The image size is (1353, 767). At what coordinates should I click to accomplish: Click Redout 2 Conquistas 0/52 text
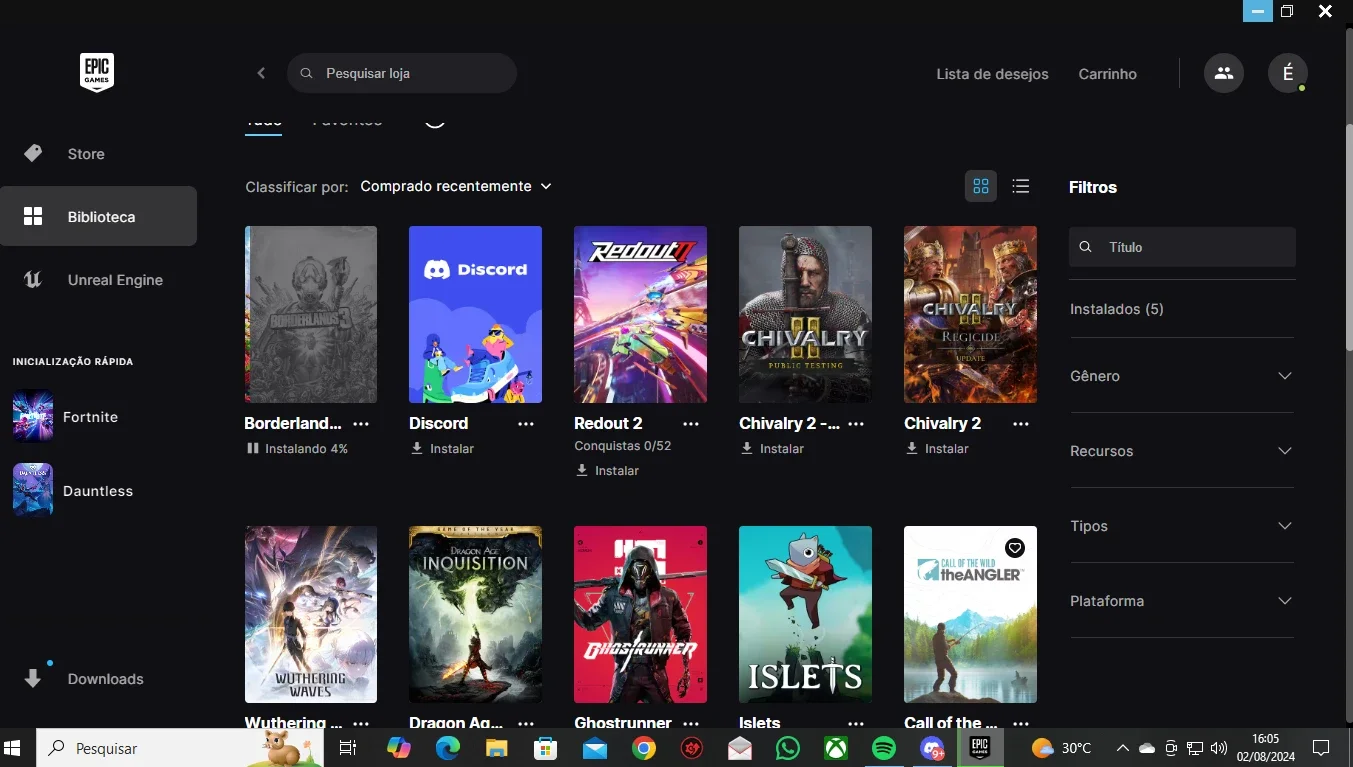(x=623, y=446)
